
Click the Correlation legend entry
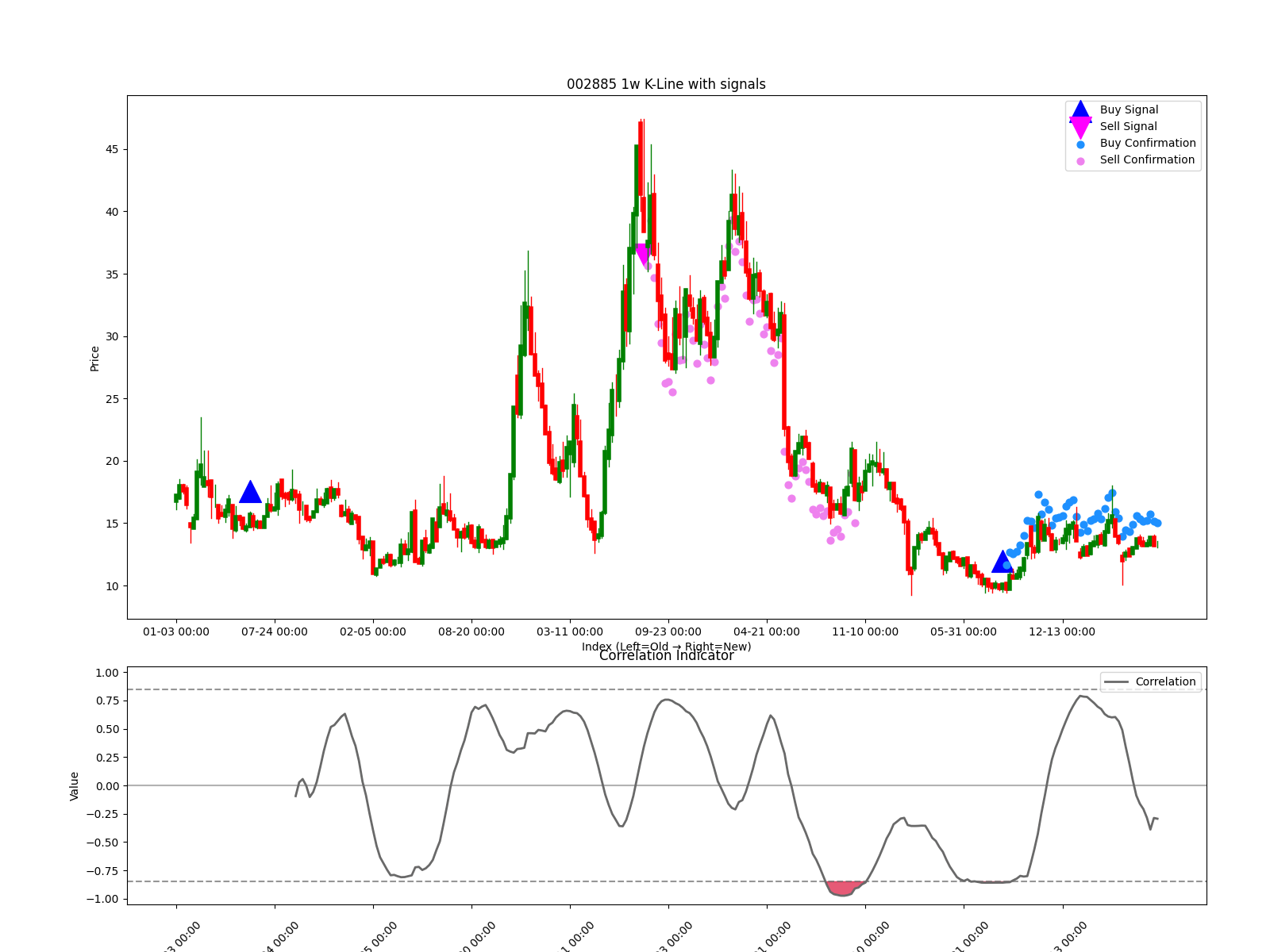click(x=1151, y=681)
